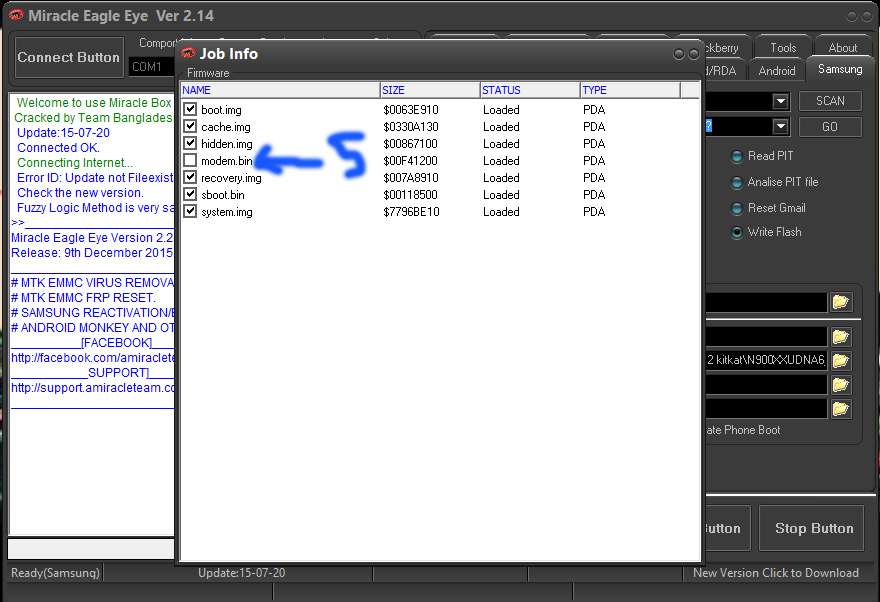Click the Connect Button

[x=69, y=57]
